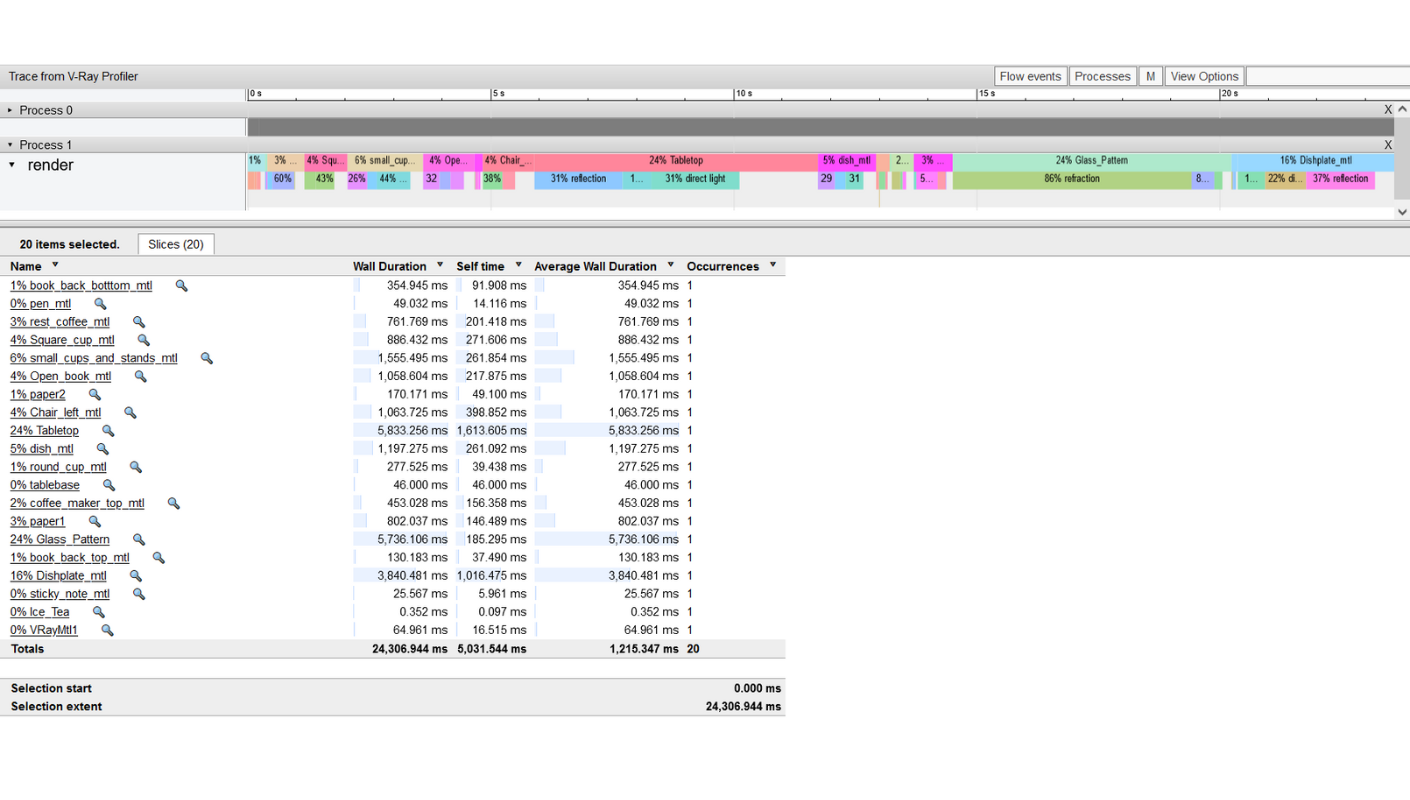Image resolution: width=1410 pixels, height=800 pixels.
Task: Inspect 16% Dishplate_mtl using its magnifier icon
Action: click(x=135, y=575)
